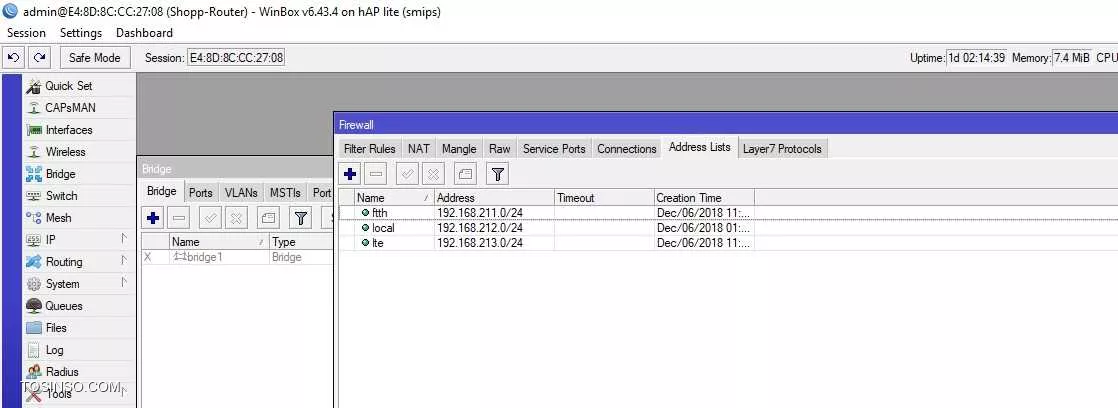
Task: Click the Session address field
Action: [x=235, y=57]
